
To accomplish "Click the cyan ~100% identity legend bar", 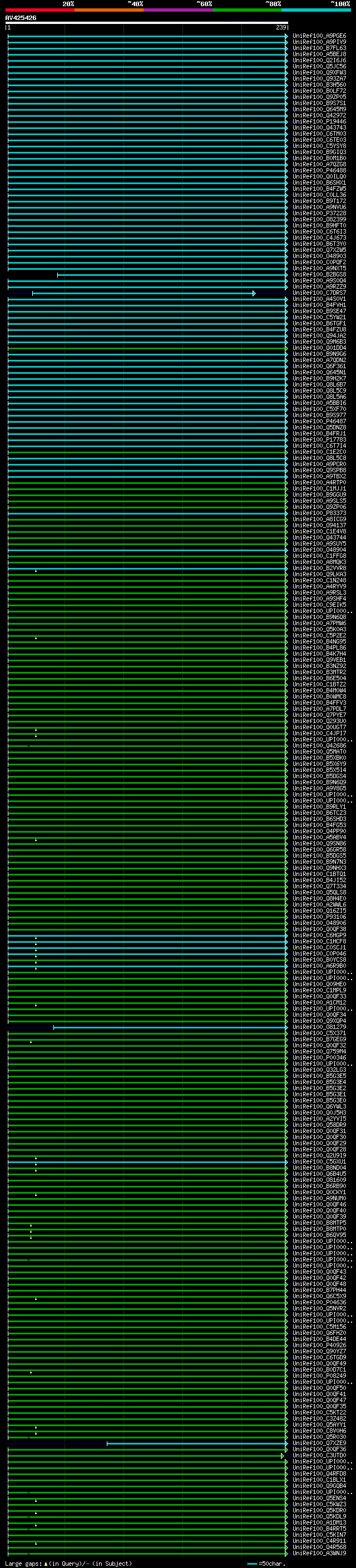I will 316,10.
